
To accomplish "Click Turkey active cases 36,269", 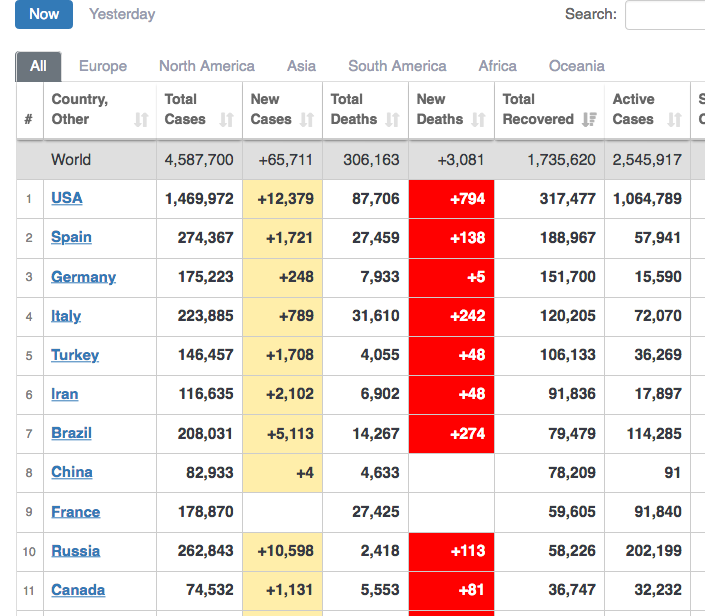I will tap(658, 355).
